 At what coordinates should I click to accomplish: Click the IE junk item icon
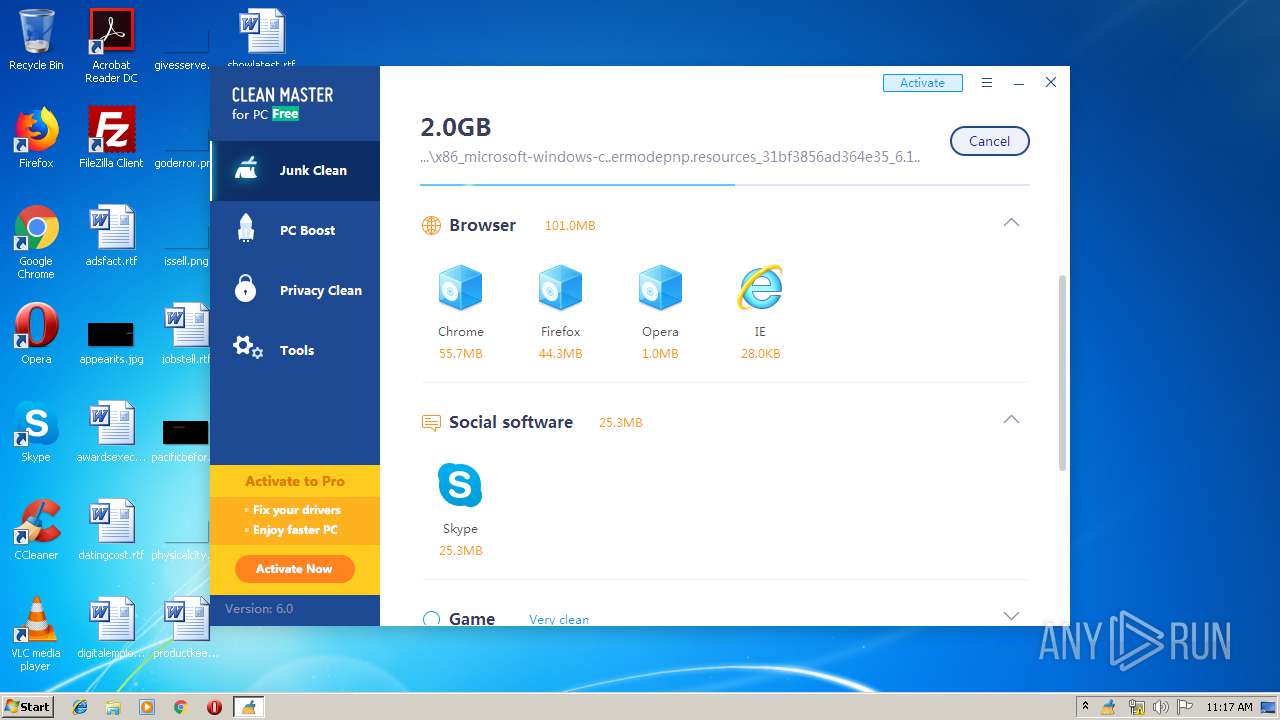coord(760,288)
